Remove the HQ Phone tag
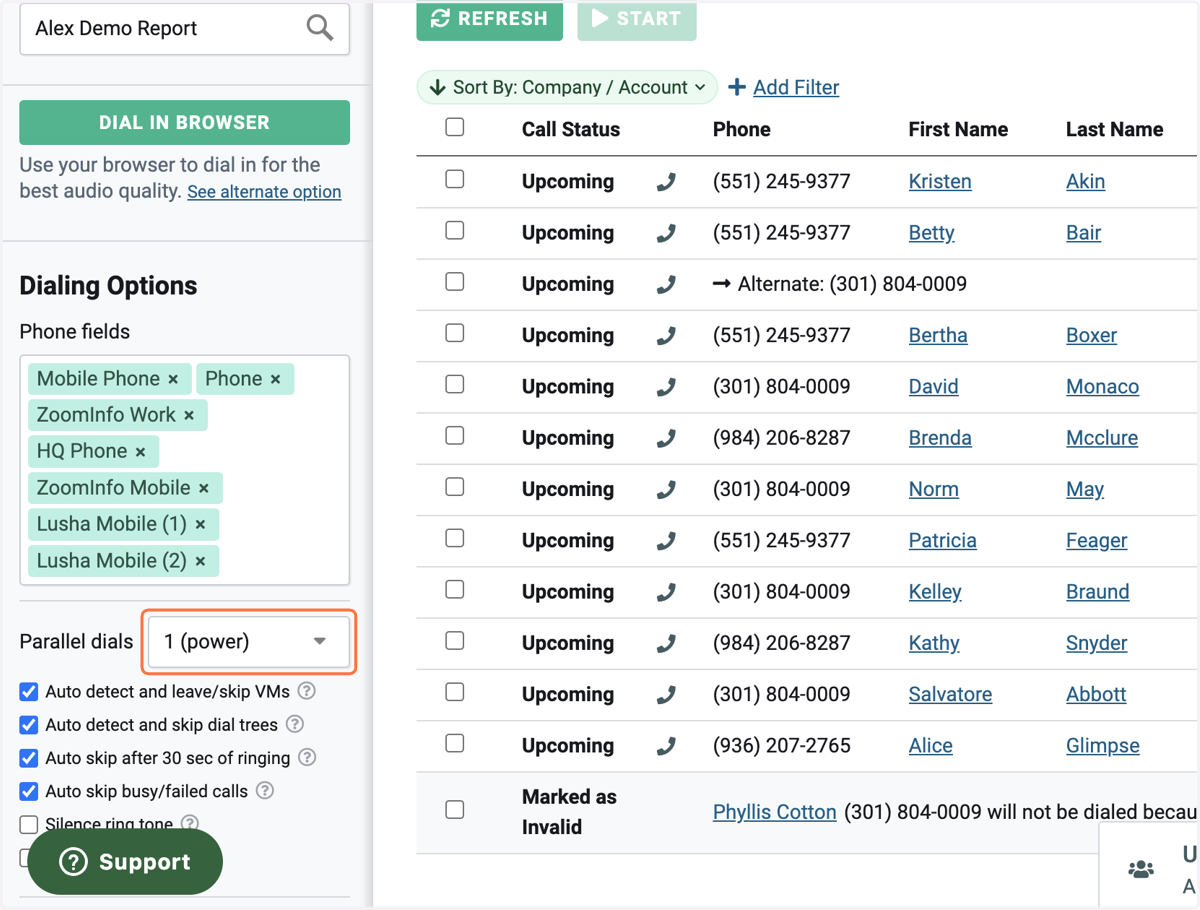 point(141,452)
